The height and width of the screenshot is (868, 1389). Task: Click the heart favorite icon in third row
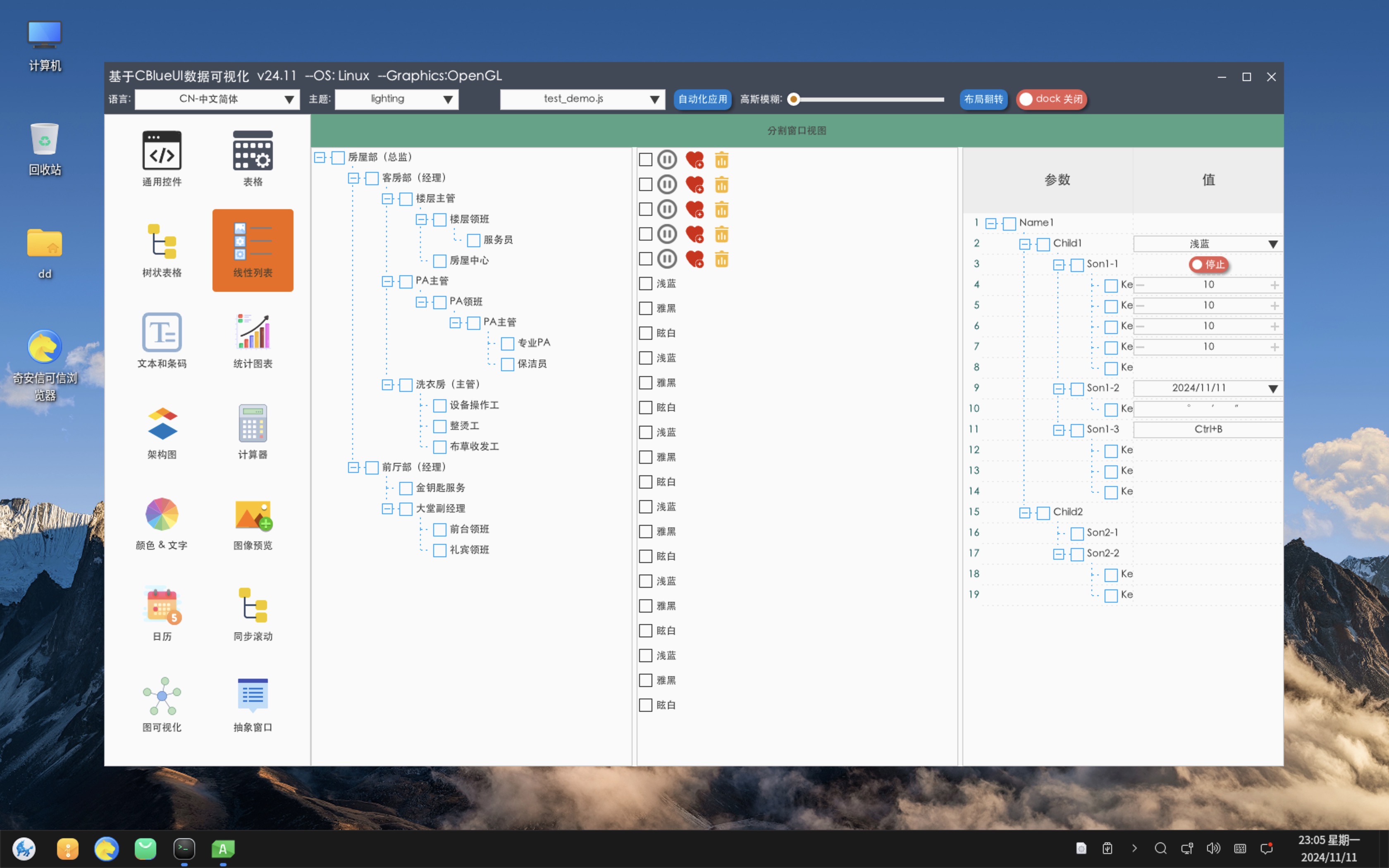(694, 210)
